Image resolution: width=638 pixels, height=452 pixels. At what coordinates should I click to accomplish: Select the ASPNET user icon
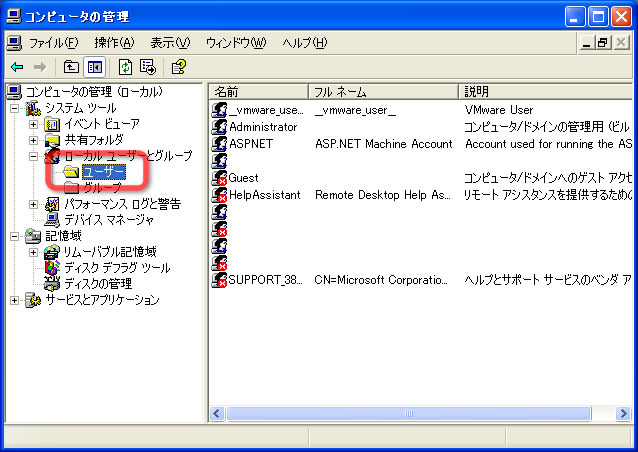coord(219,144)
